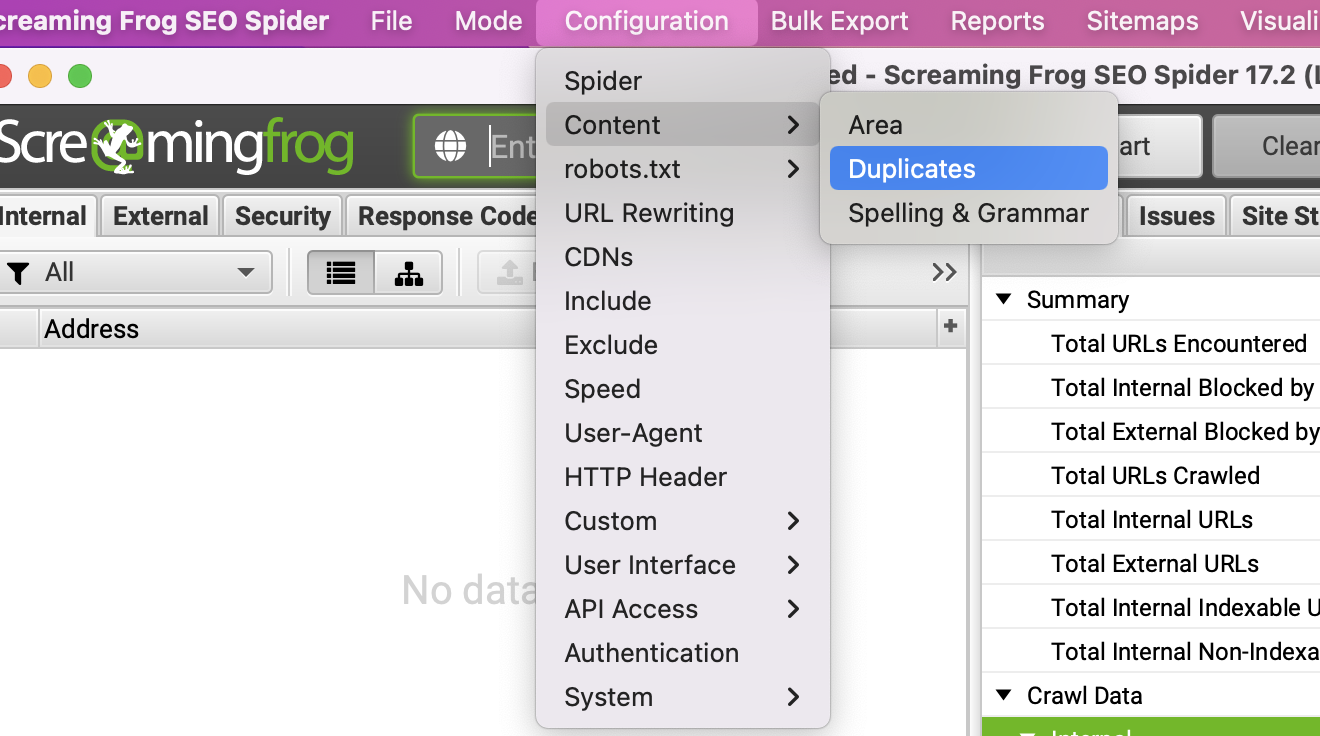Open the Bulk Export menu

coord(839,21)
